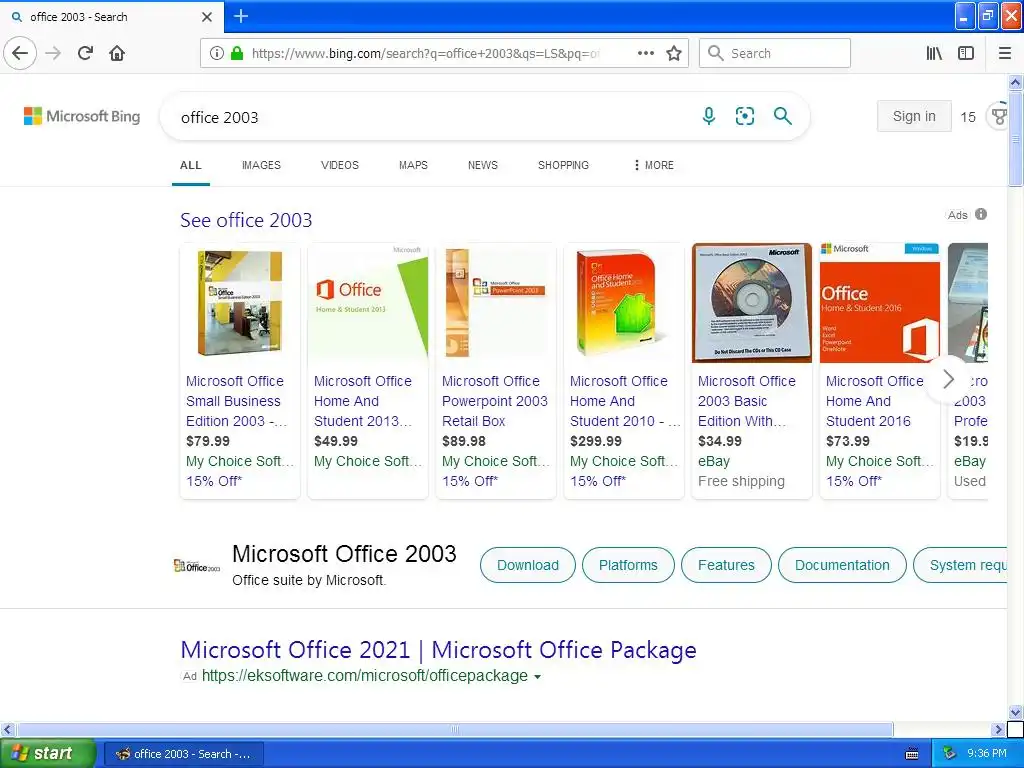The width and height of the screenshot is (1024, 768).
Task: Select the office 2003 Search taskbar item
Action: [x=184, y=754]
